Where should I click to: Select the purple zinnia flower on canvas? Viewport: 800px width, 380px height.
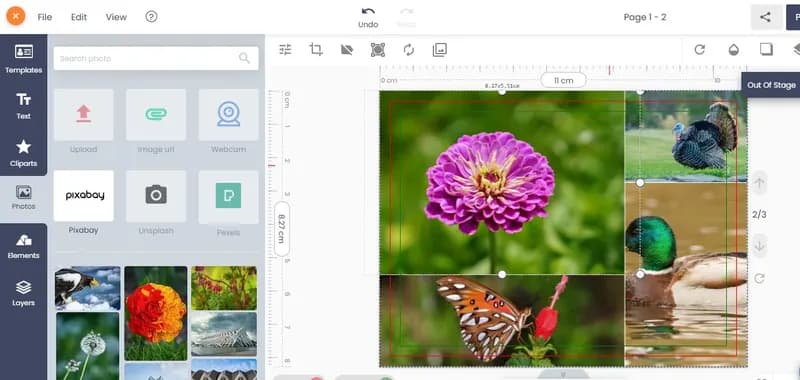[x=489, y=183]
